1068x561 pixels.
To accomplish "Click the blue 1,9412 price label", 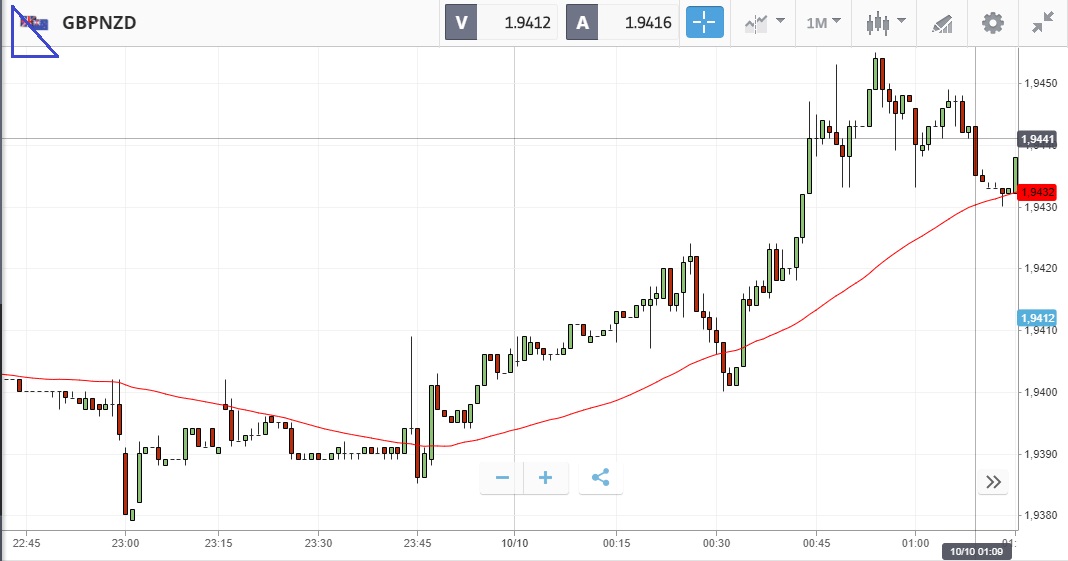I will tap(1037, 318).
